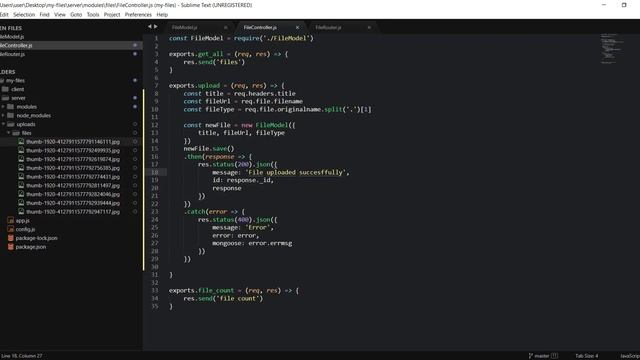Viewport: 640px width, 360px height.
Task: Open the View menu
Action: [60, 15]
